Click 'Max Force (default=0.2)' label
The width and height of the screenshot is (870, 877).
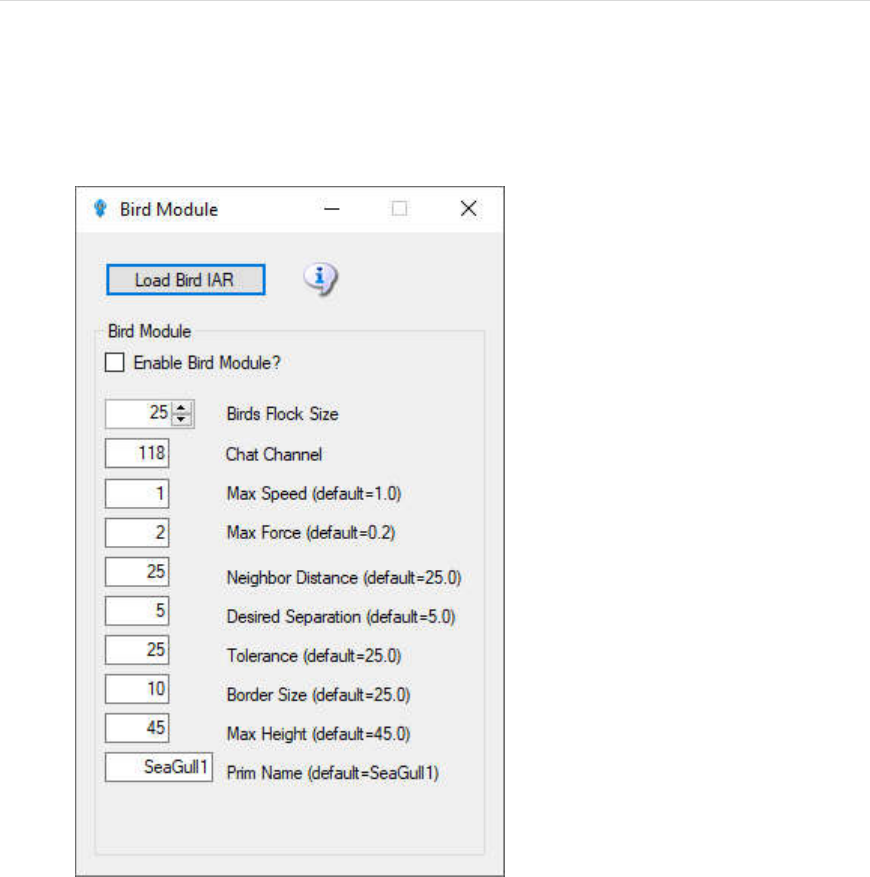[x=311, y=533]
